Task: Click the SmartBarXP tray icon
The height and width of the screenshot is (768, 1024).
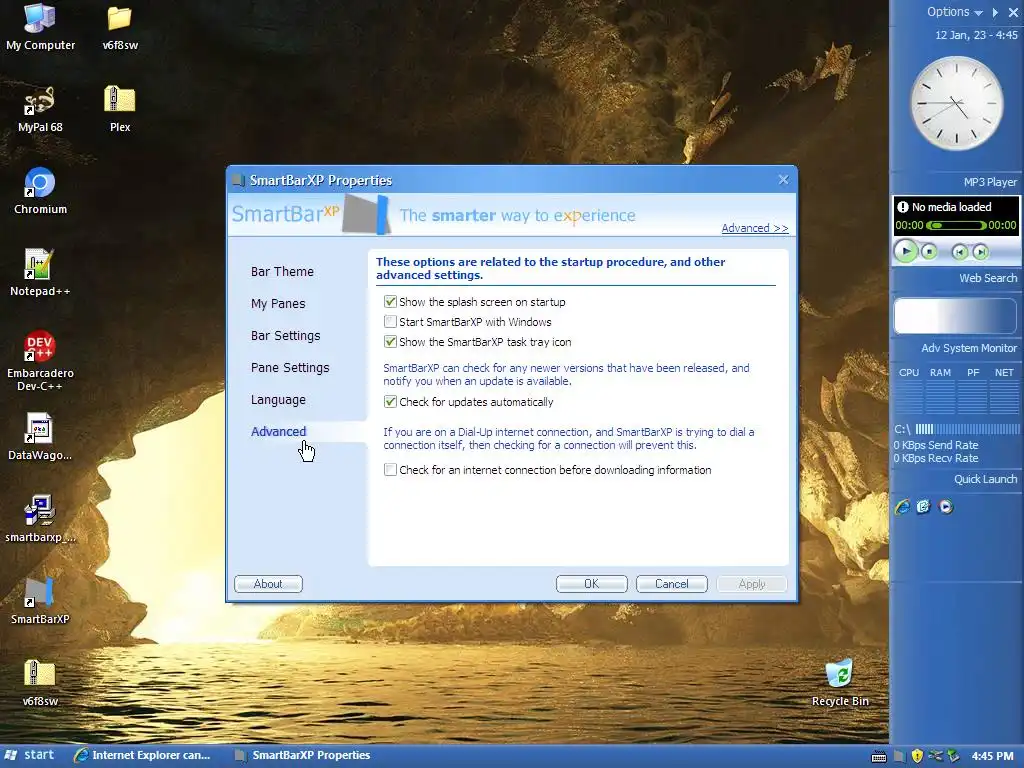Action: click(899, 756)
